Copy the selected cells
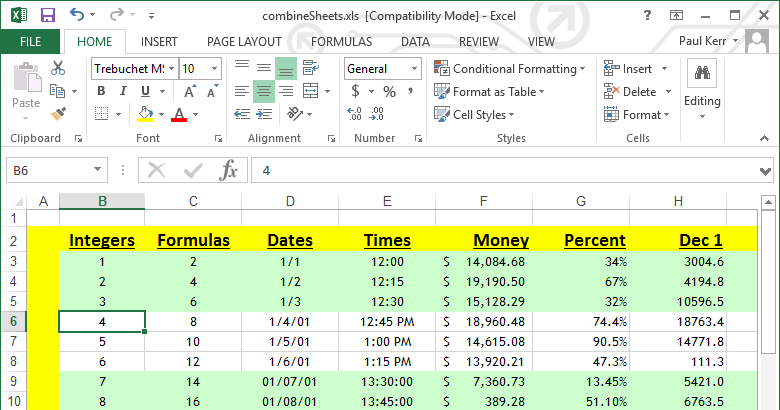Image resolution: width=780 pixels, height=410 pixels. coord(57,91)
